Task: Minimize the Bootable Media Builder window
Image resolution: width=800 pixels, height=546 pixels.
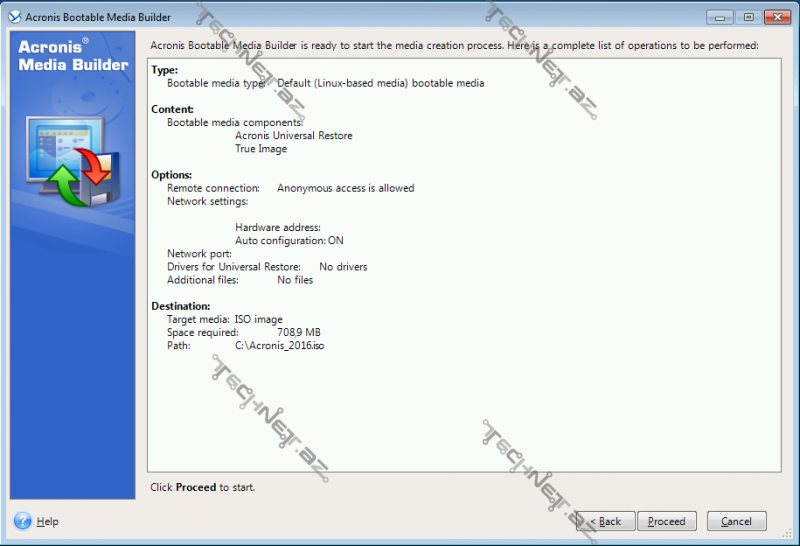Action: [719, 17]
